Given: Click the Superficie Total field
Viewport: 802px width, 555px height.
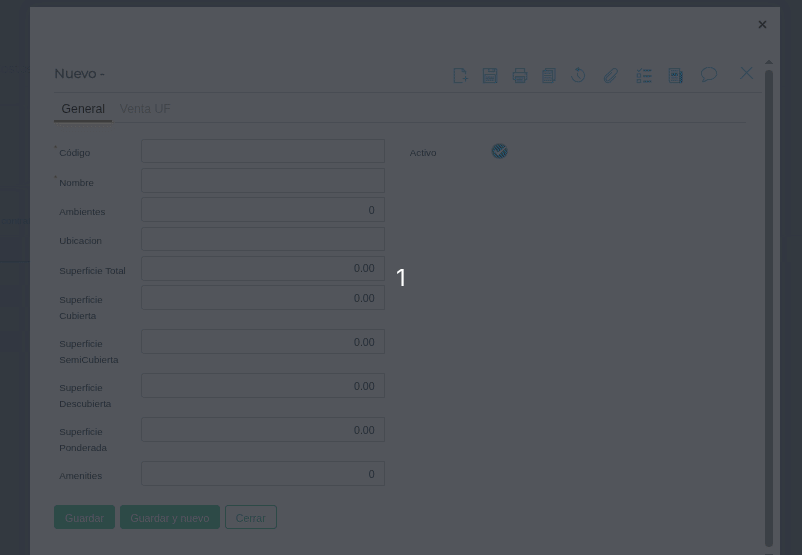Looking at the screenshot, I should [x=263, y=269].
